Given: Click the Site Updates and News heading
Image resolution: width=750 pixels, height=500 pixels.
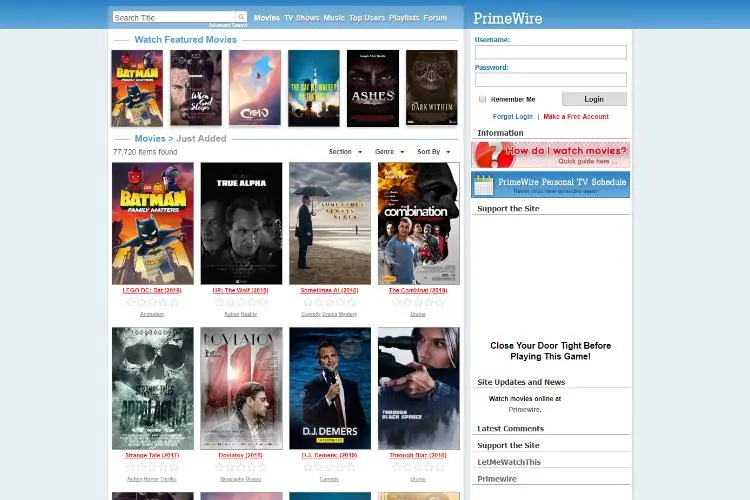Looking at the screenshot, I should click(521, 382).
